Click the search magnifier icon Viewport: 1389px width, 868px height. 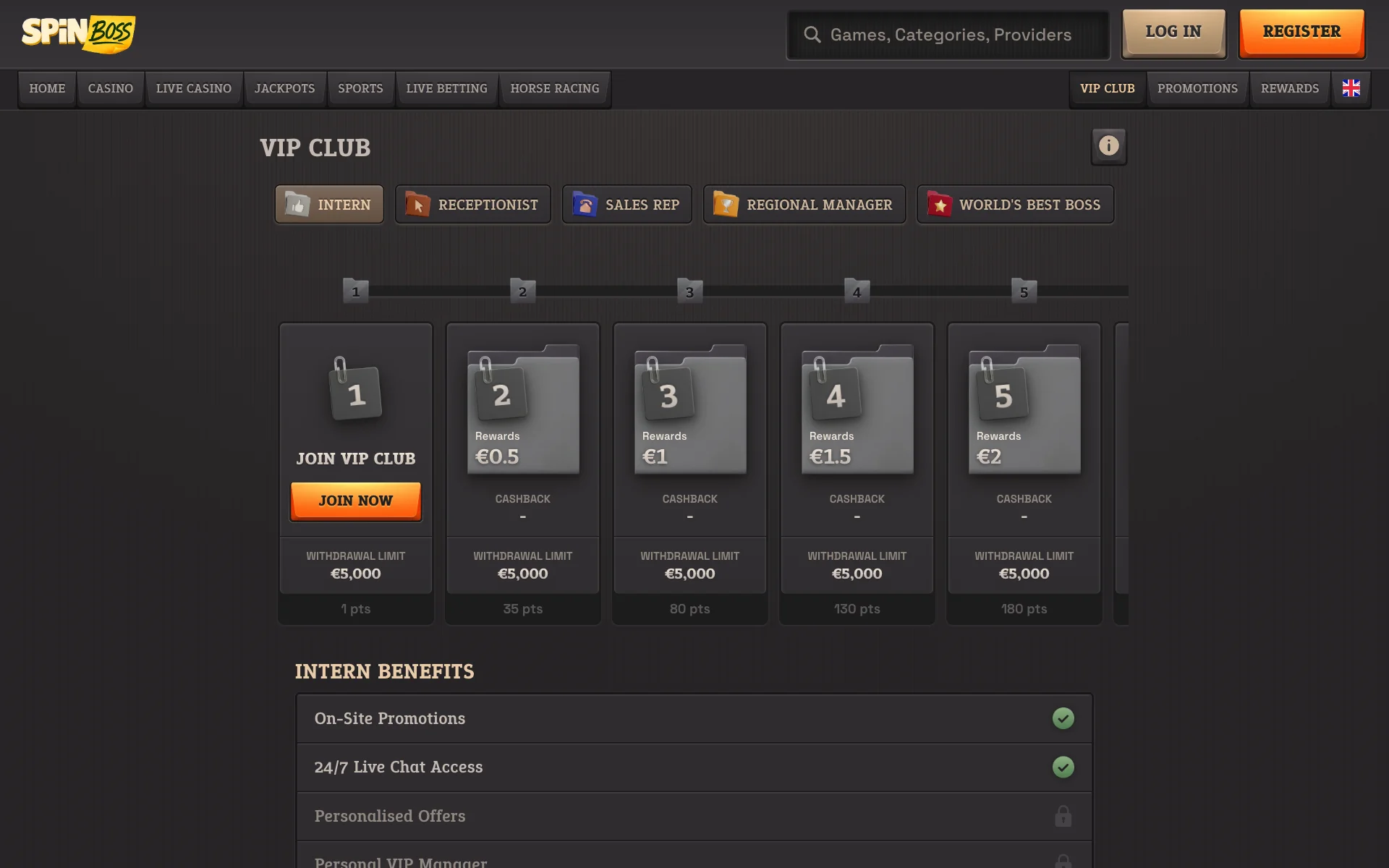click(x=812, y=35)
